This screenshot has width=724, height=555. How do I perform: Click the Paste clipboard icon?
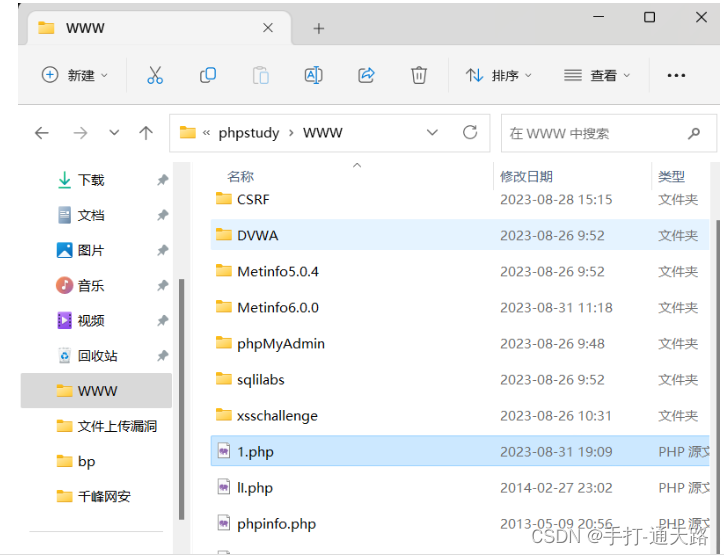point(261,75)
